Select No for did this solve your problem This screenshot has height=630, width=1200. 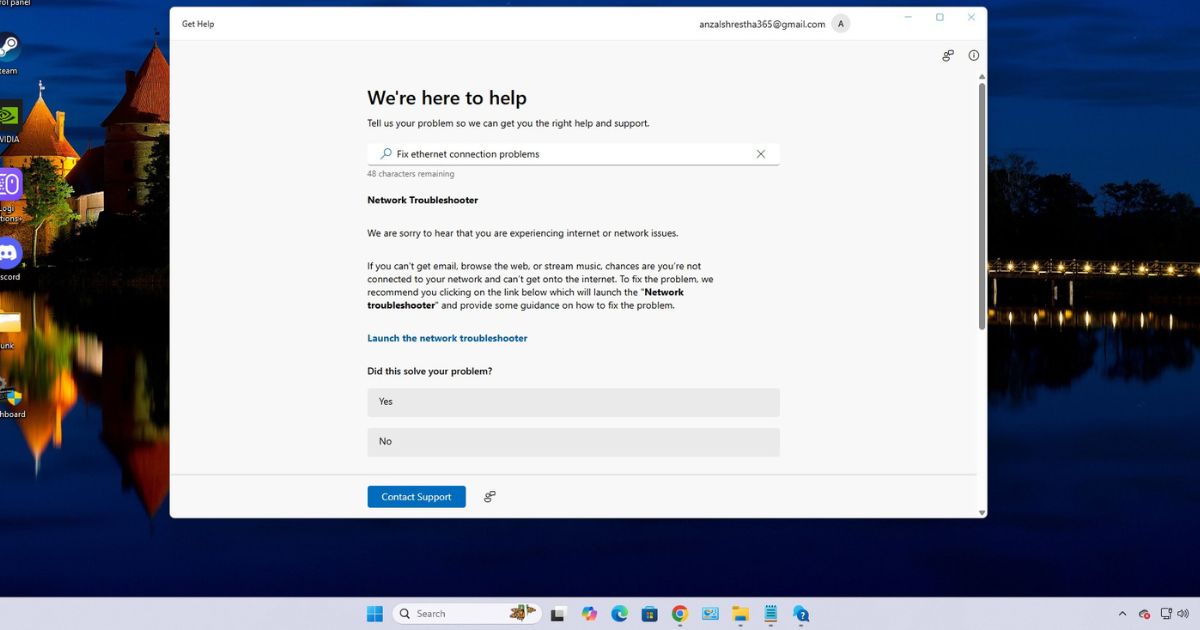(x=573, y=442)
